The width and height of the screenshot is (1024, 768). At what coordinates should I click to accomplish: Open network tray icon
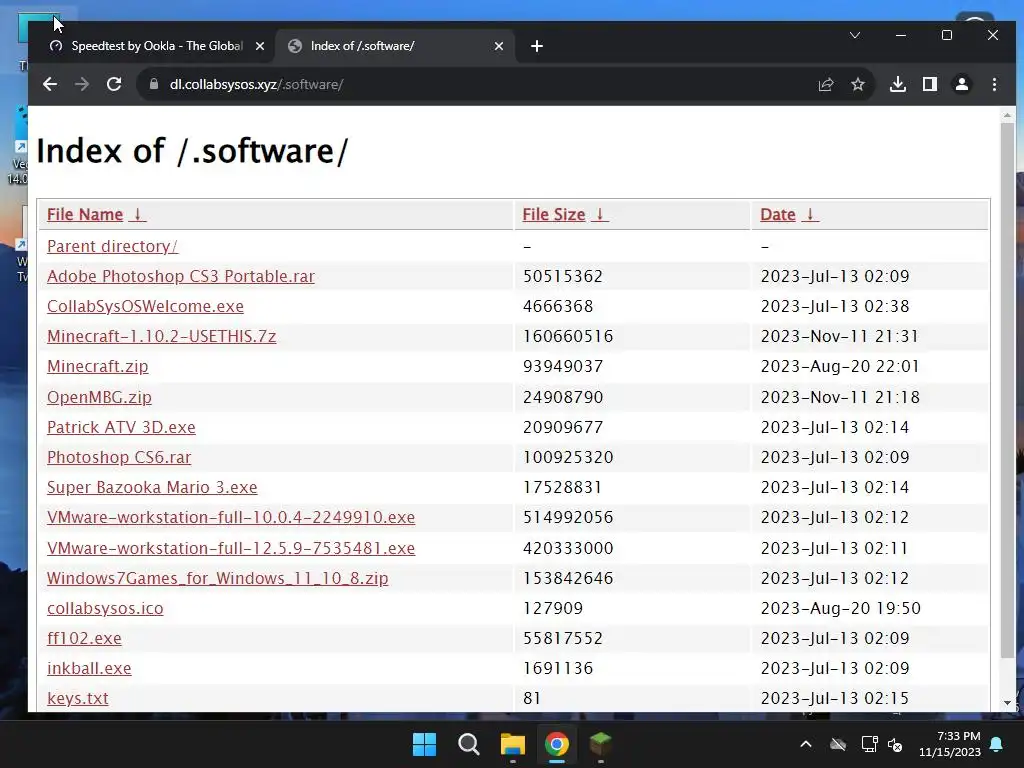[x=869, y=744]
